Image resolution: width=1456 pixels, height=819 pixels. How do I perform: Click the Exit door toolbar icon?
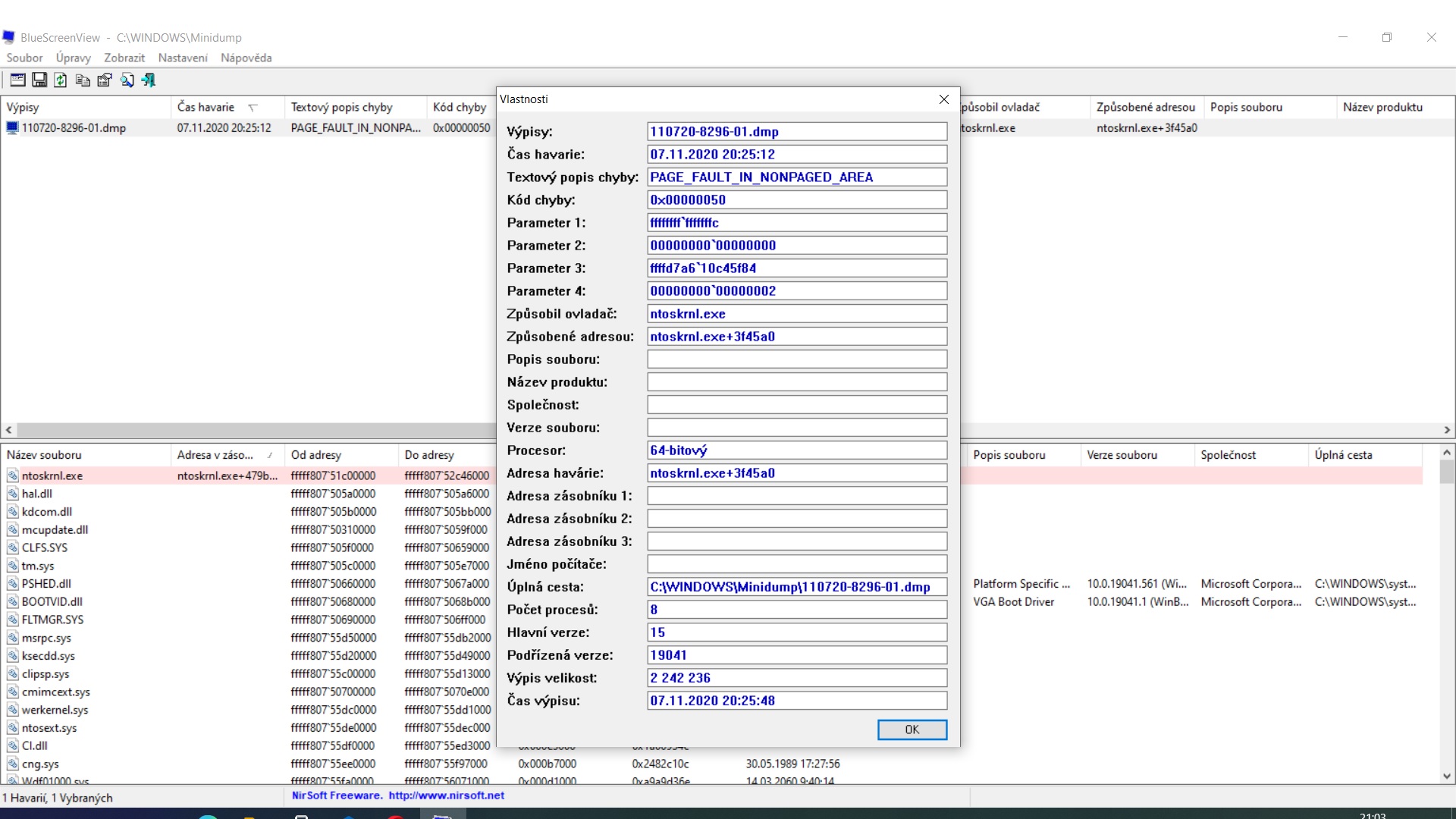pos(149,80)
